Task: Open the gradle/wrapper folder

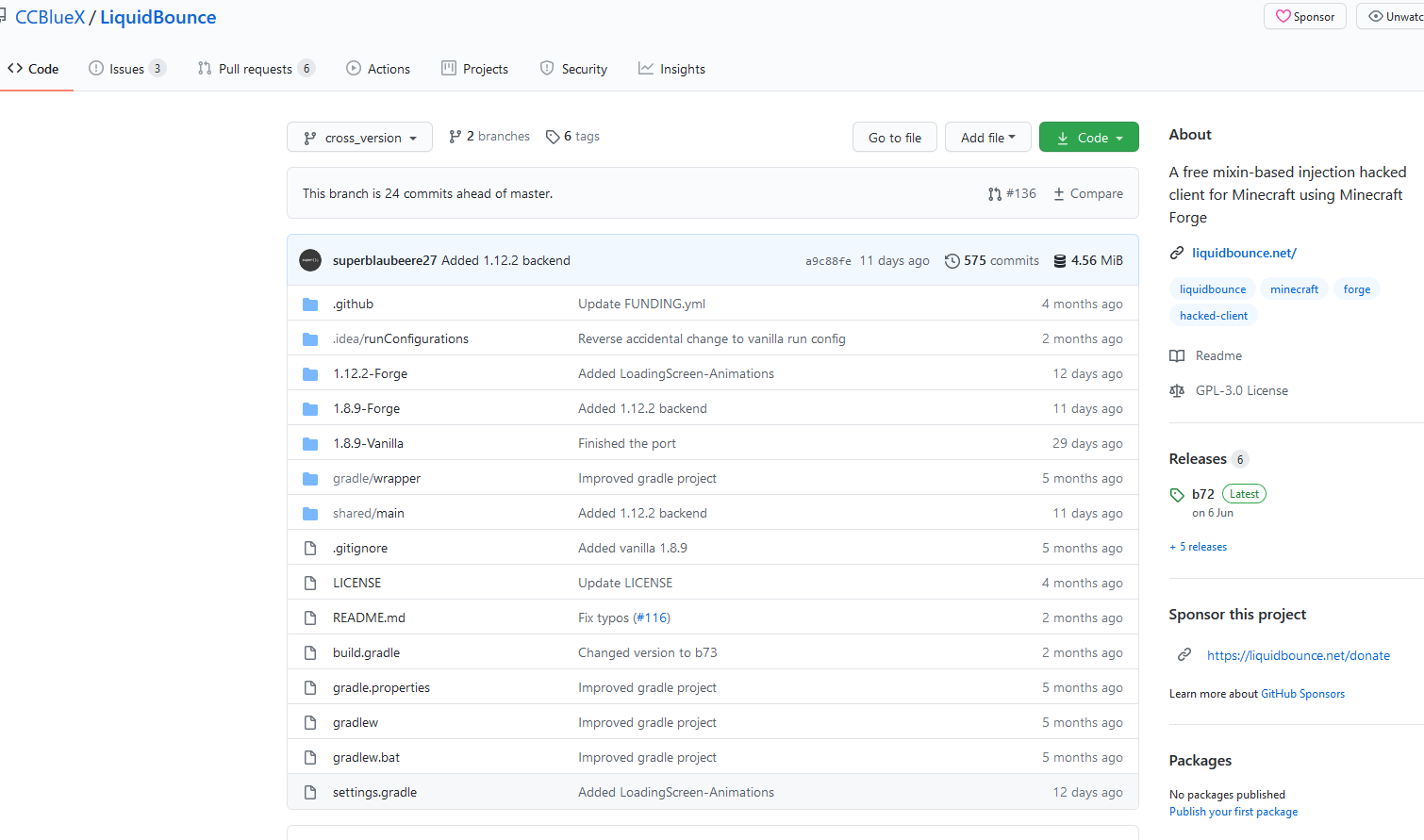Action: [376, 478]
